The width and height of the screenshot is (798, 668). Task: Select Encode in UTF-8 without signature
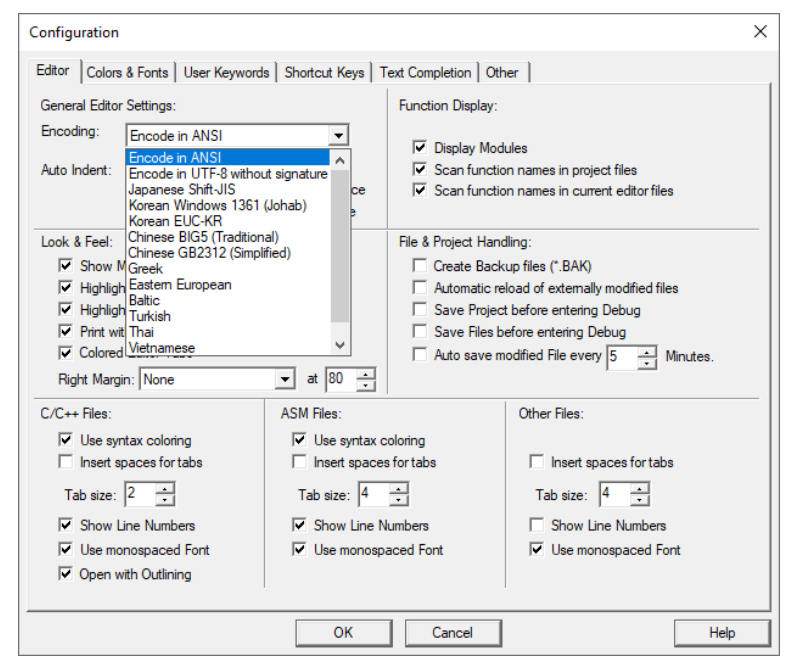coord(228,173)
